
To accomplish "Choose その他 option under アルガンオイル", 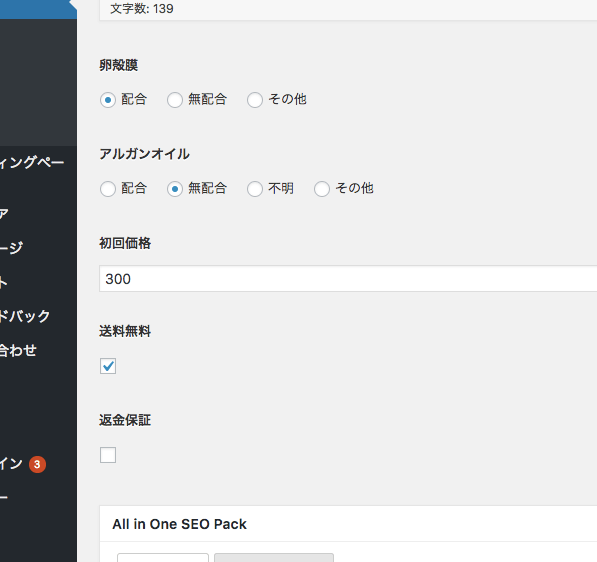I will point(322,189).
